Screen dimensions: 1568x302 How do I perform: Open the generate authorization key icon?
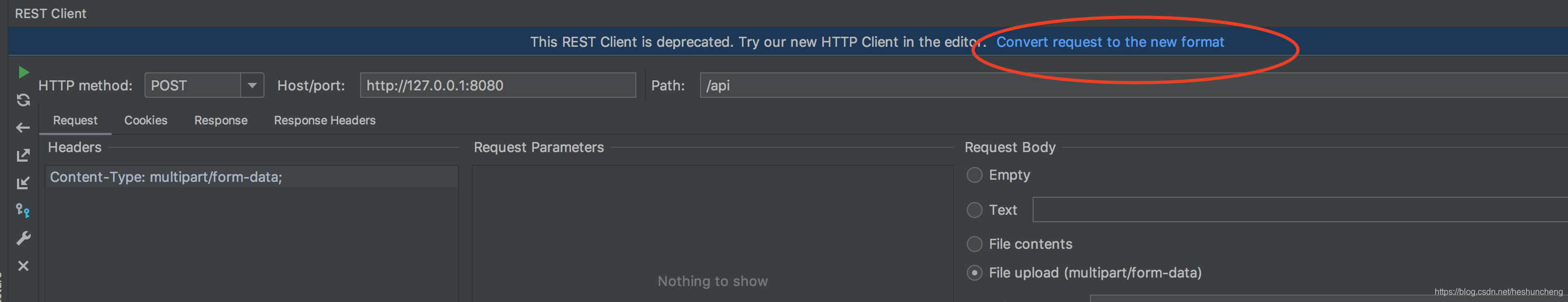pyautogui.click(x=23, y=211)
